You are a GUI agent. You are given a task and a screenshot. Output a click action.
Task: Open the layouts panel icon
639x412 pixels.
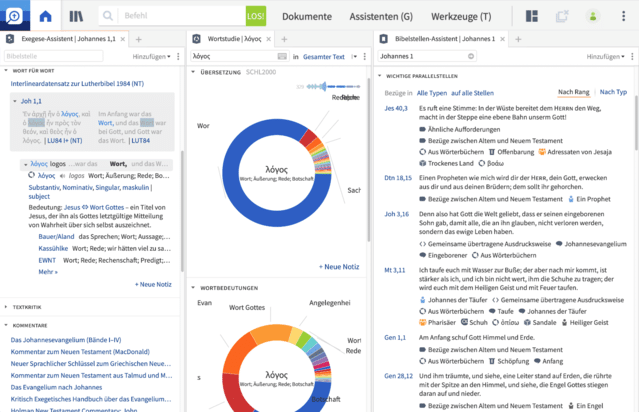(533, 16)
